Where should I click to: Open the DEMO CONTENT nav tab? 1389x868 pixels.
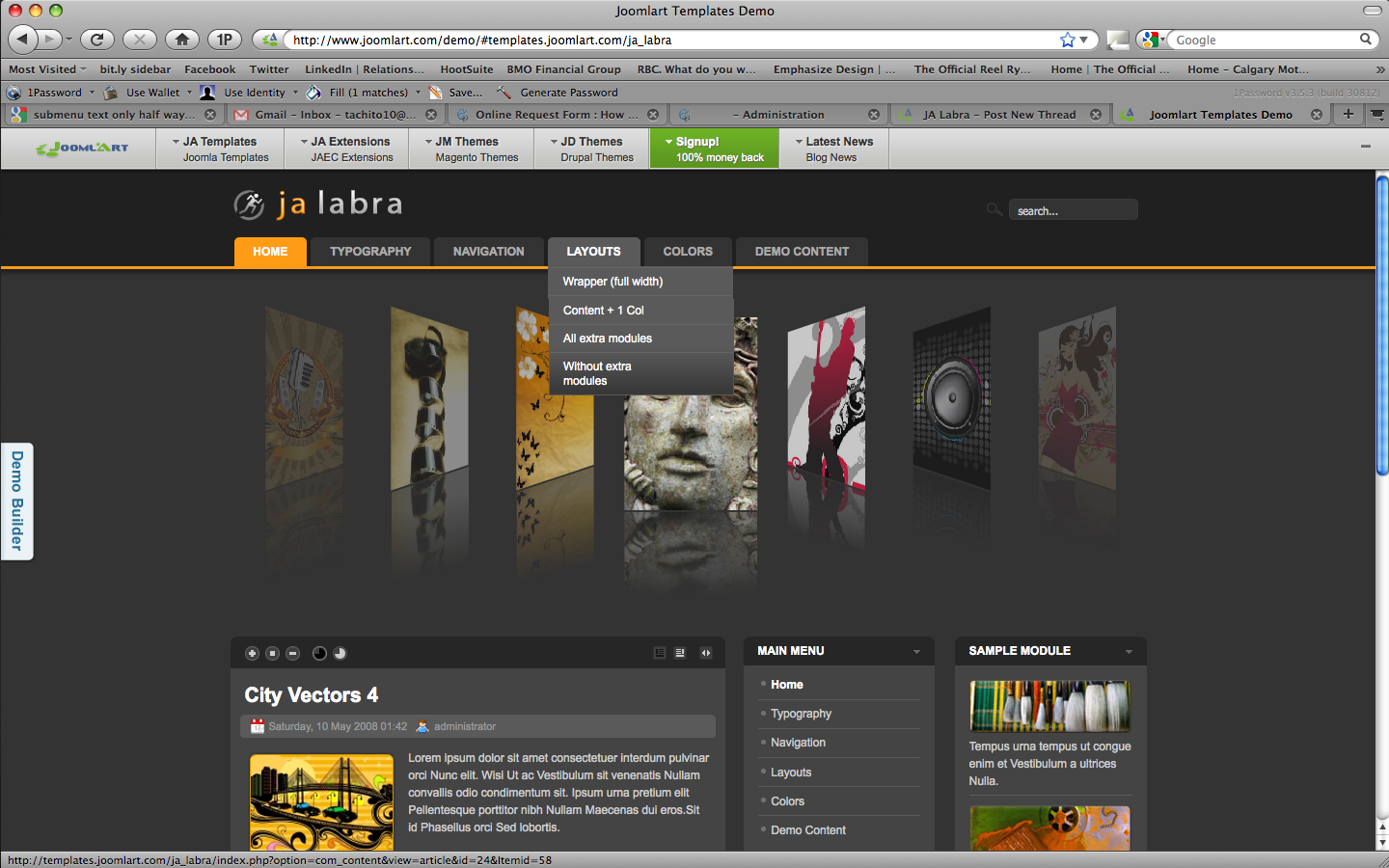[x=802, y=252]
